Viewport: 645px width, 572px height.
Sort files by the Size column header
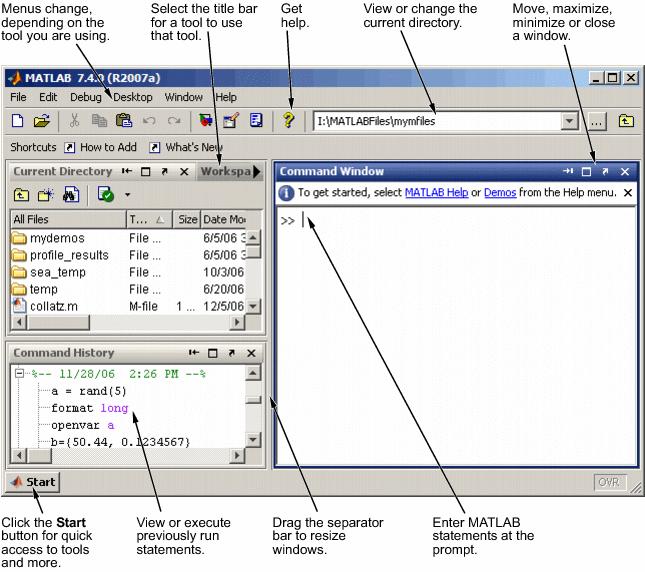(x=187, y=220)
